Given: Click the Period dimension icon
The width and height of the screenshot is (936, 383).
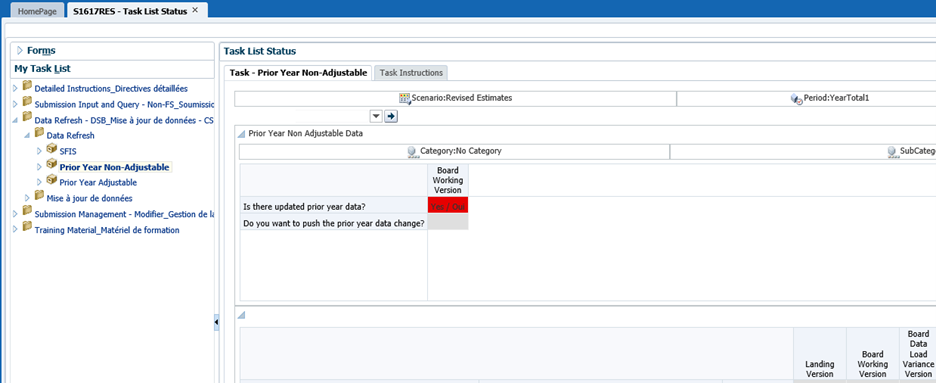Looking at the screenshot, I should click(x=797, y=98).
